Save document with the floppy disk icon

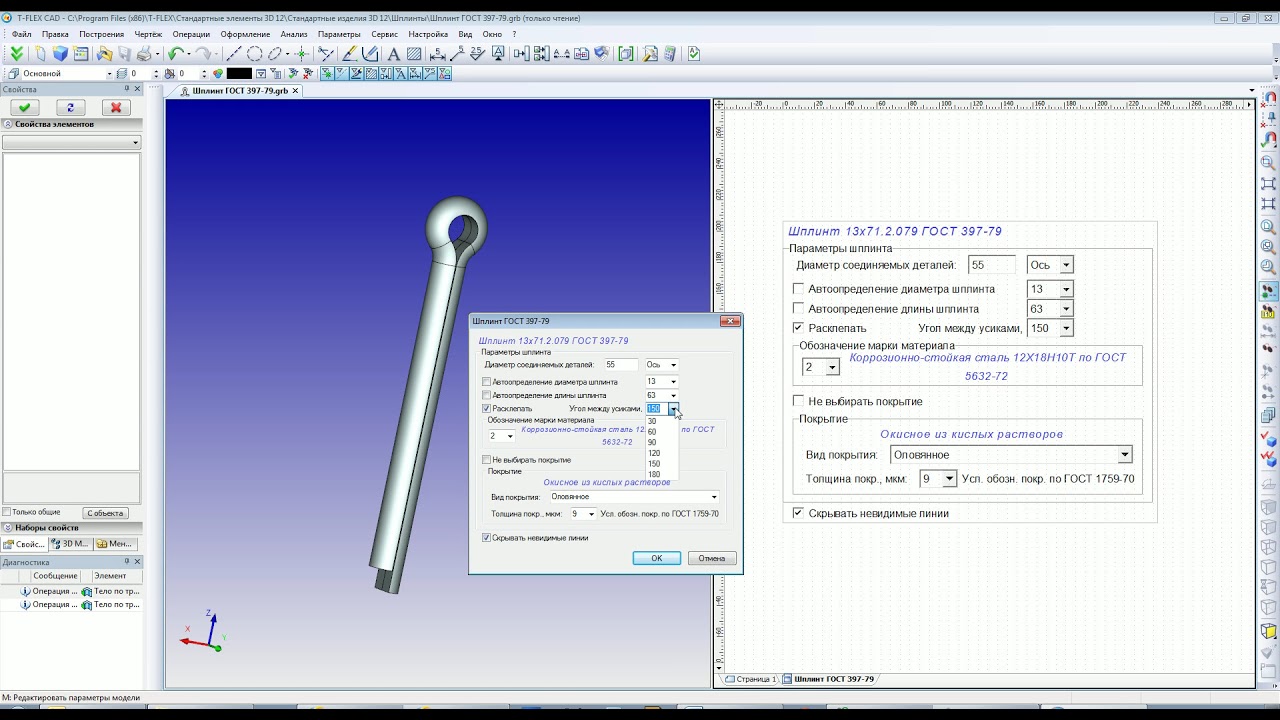tap(124, 54)
